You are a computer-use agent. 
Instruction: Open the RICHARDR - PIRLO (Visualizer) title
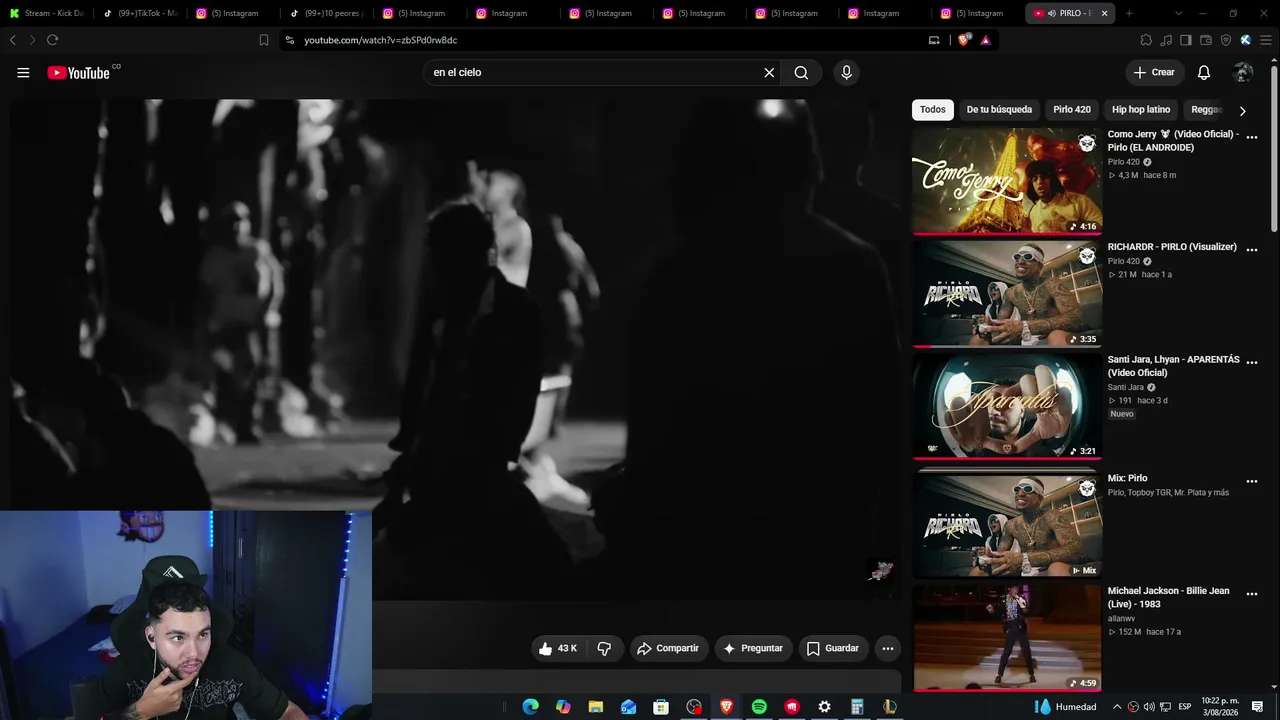pyautogui.click(x=1172, y=247)
